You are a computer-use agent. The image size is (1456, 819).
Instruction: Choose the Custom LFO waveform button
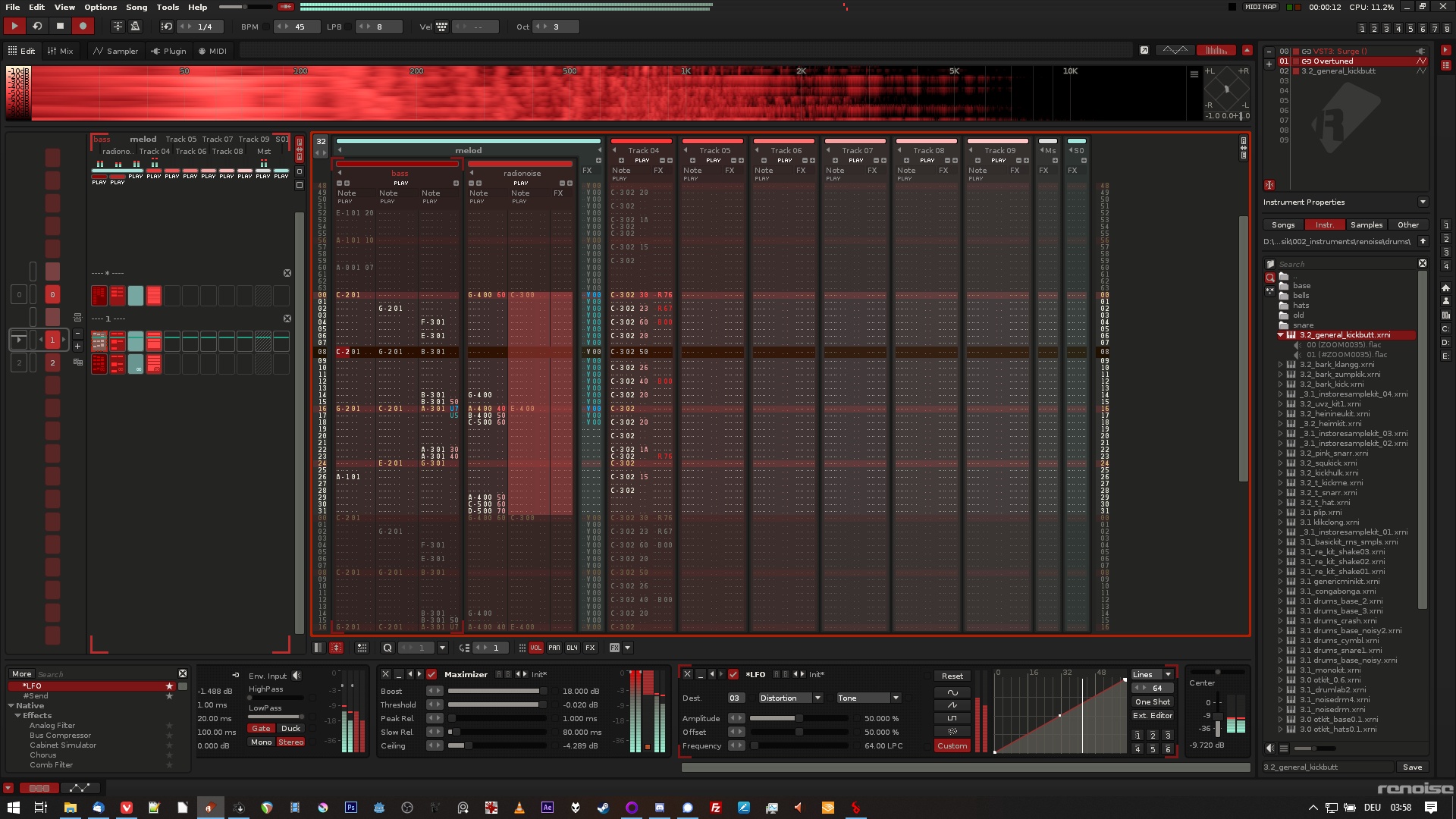[952, 745]
